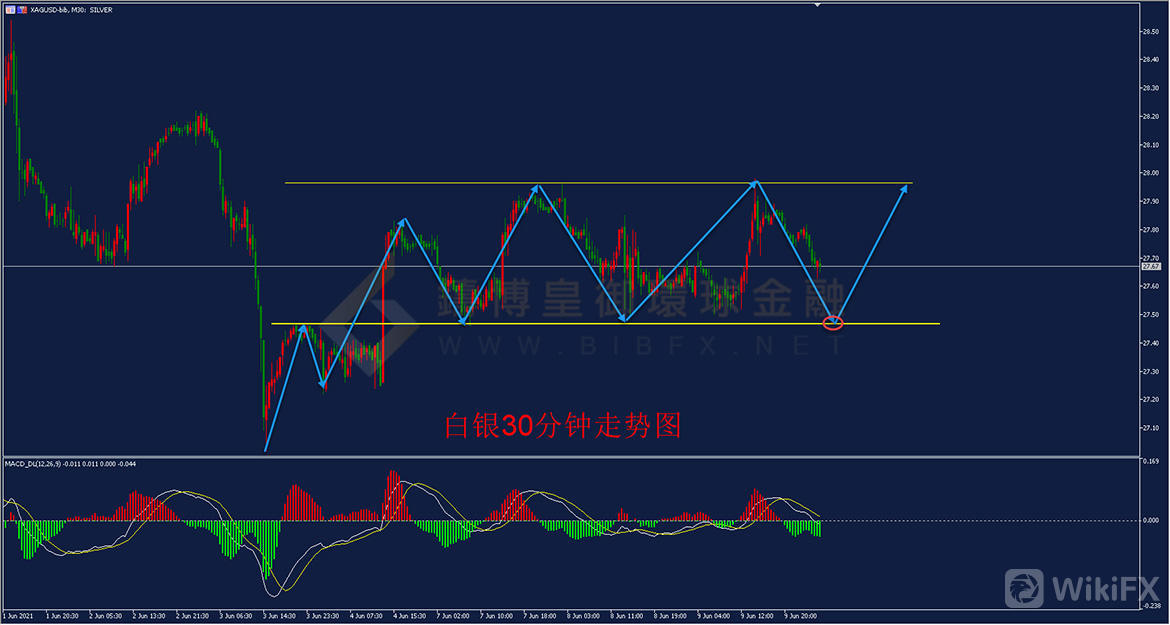Click the 28.00 level on the price scale

pos(1150,173)
